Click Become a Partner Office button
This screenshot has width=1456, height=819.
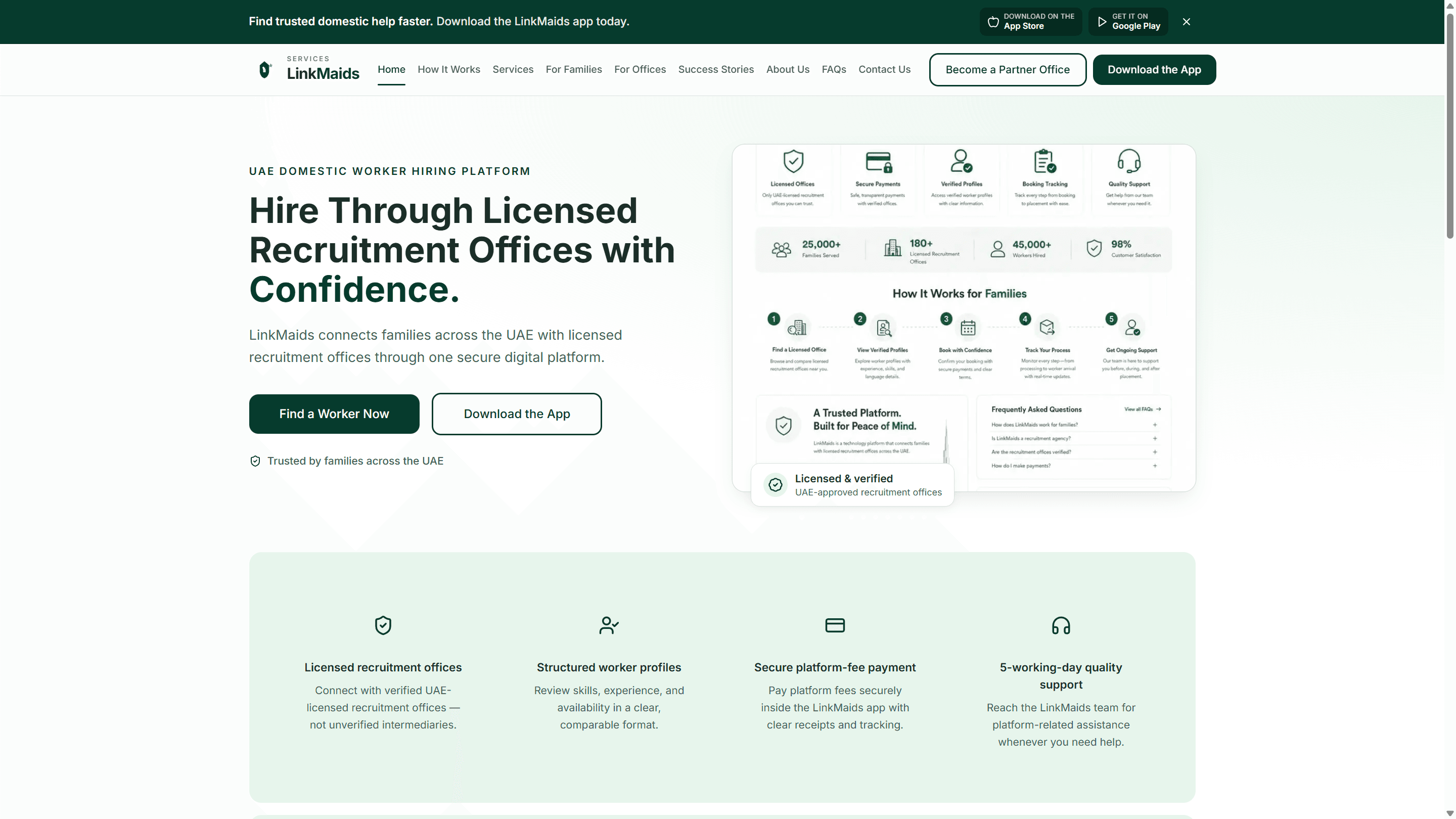tap(1007, 70)
